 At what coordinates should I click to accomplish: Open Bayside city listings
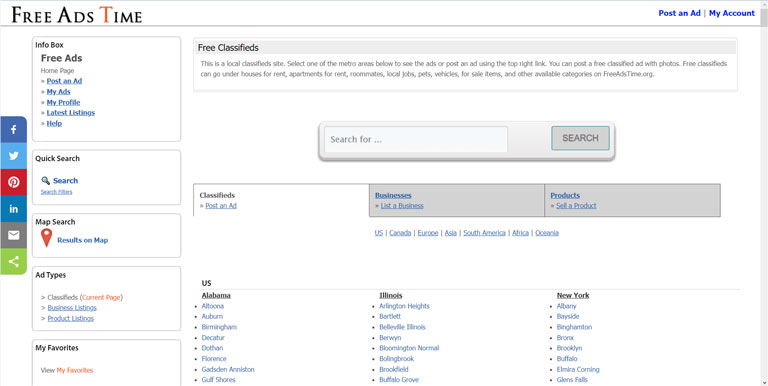[x=568, y=316]
